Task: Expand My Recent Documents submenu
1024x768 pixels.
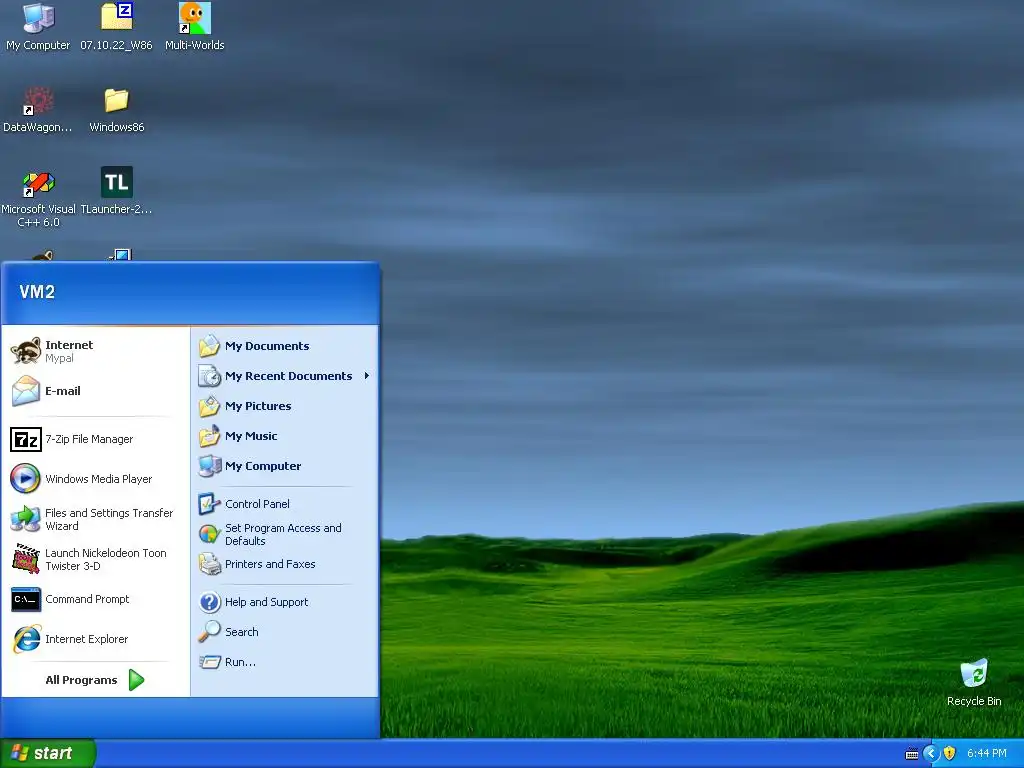Action: [x=285, y=376]
